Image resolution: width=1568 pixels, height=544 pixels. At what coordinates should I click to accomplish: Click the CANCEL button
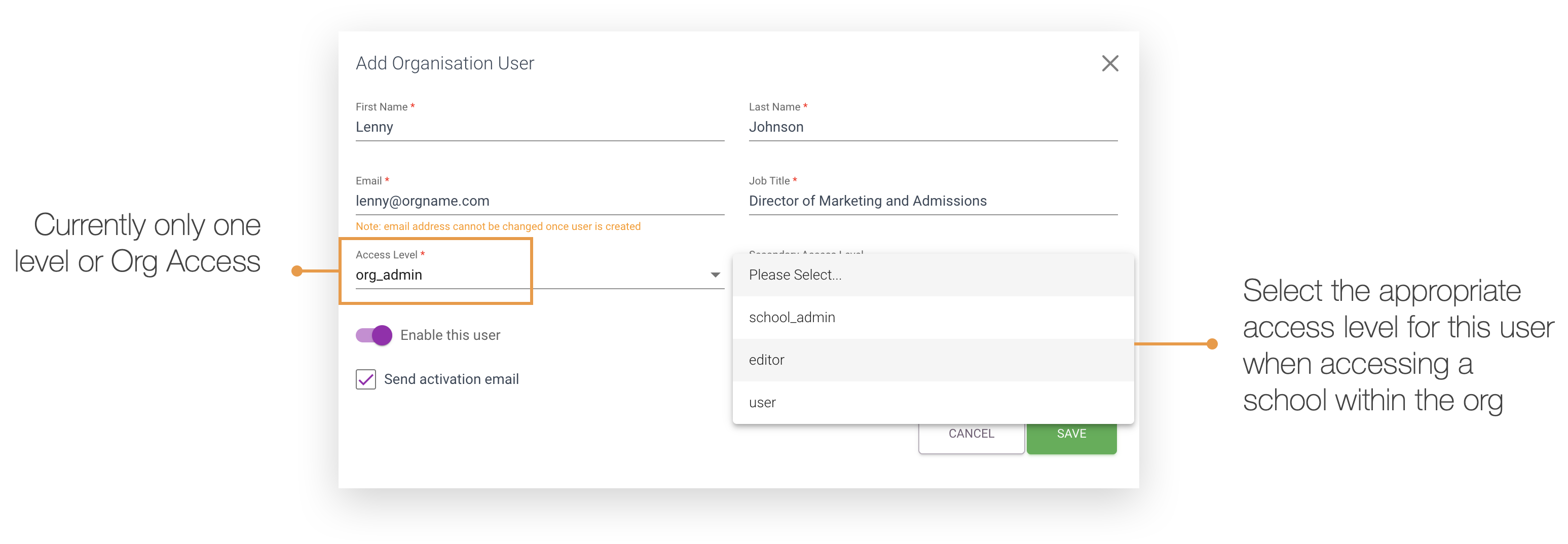pyautogui.click(x=971, y=433)
